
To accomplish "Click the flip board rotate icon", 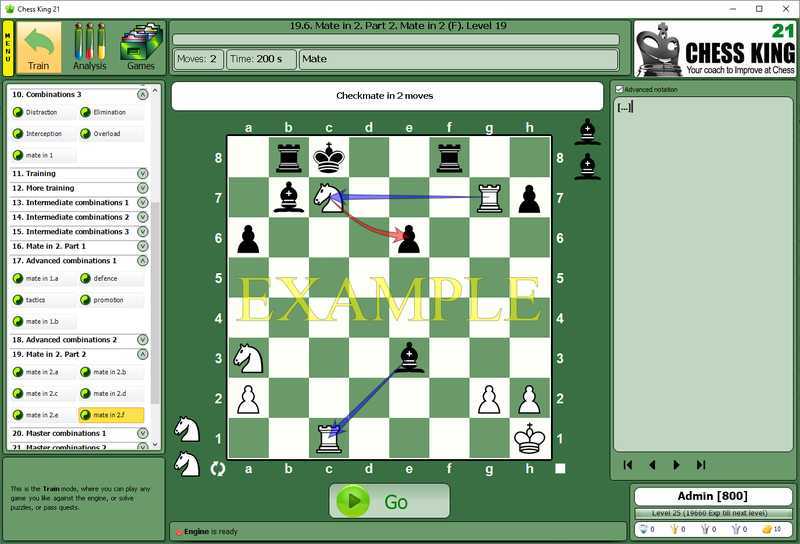I will (x=217, y=467).
